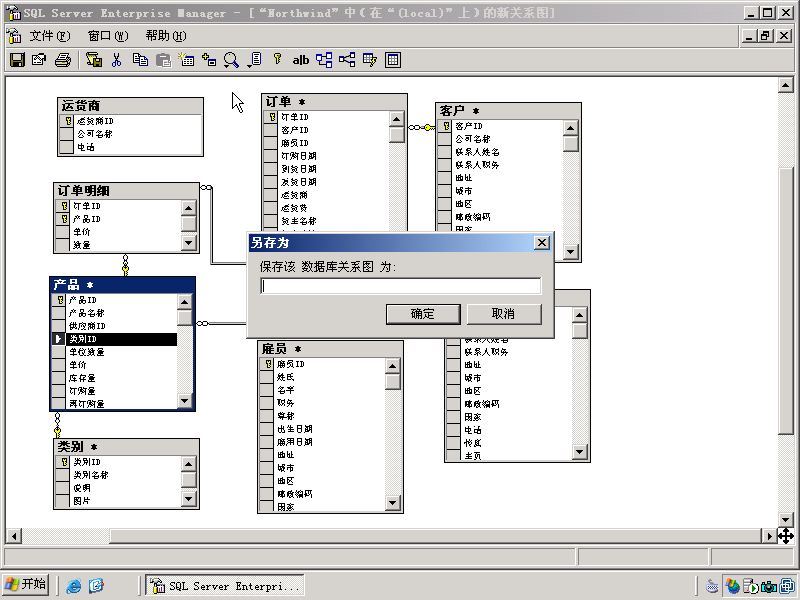Viewport: 800px width, 600px height.
Task: Select 图片 row in 类别 table
Action: point(118,501)
